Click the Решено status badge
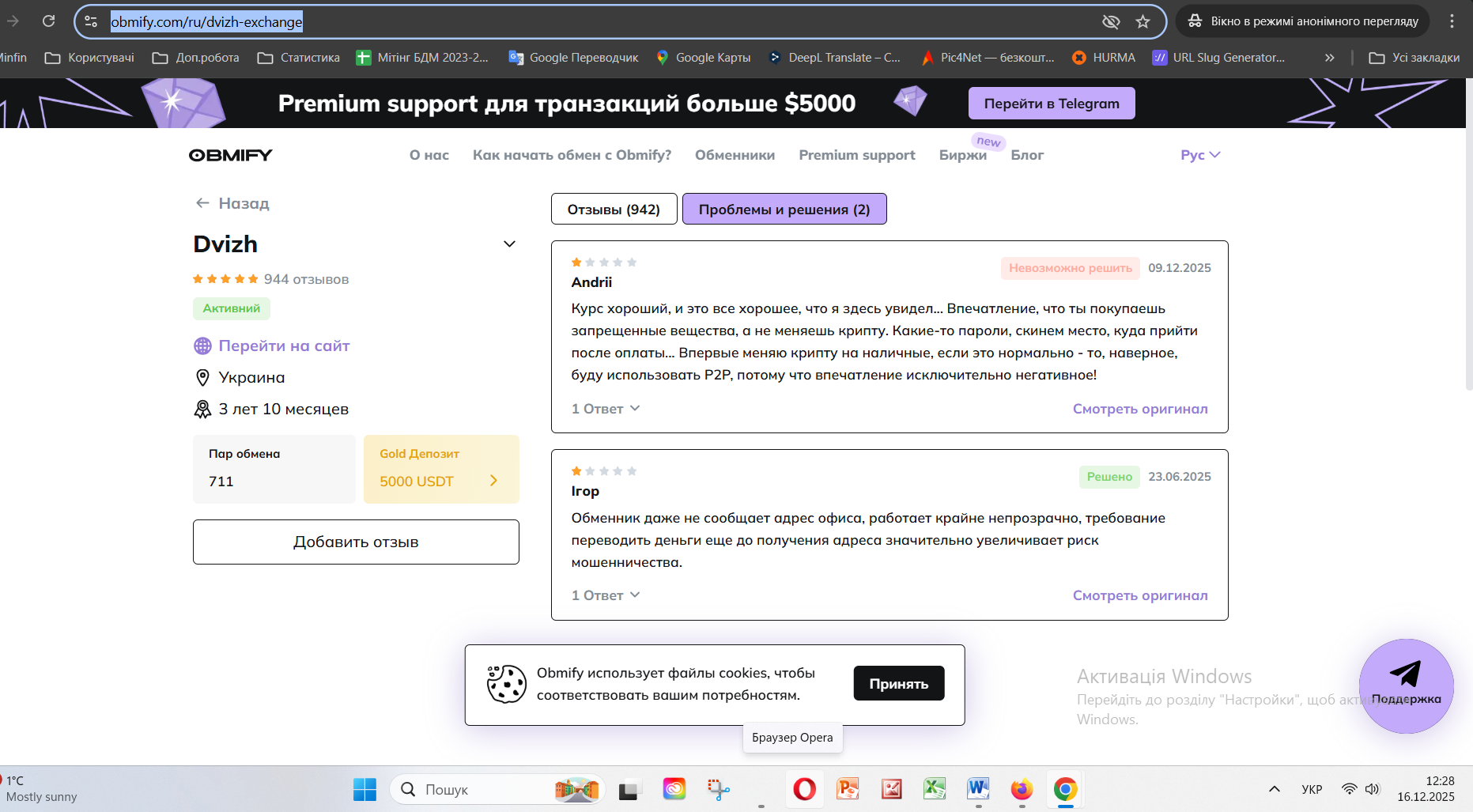The image size is (1473, 812). coord(1109,477)
